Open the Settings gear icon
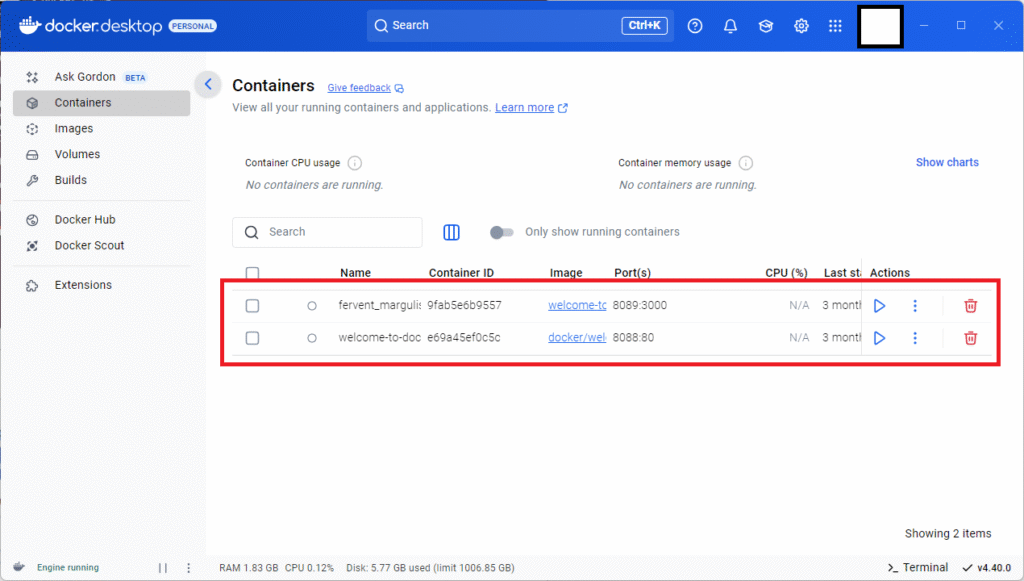 (801, 26)
